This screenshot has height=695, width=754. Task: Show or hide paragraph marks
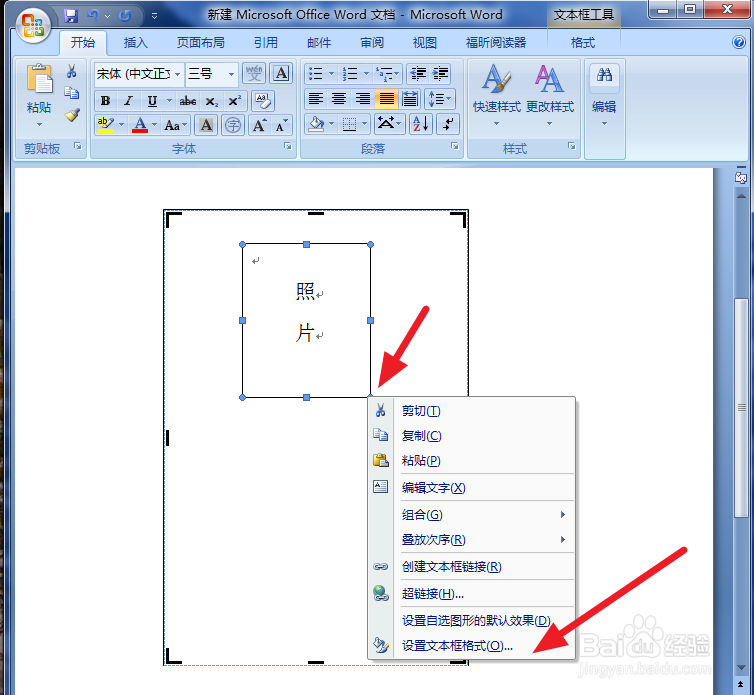click(x=448, y=125)
